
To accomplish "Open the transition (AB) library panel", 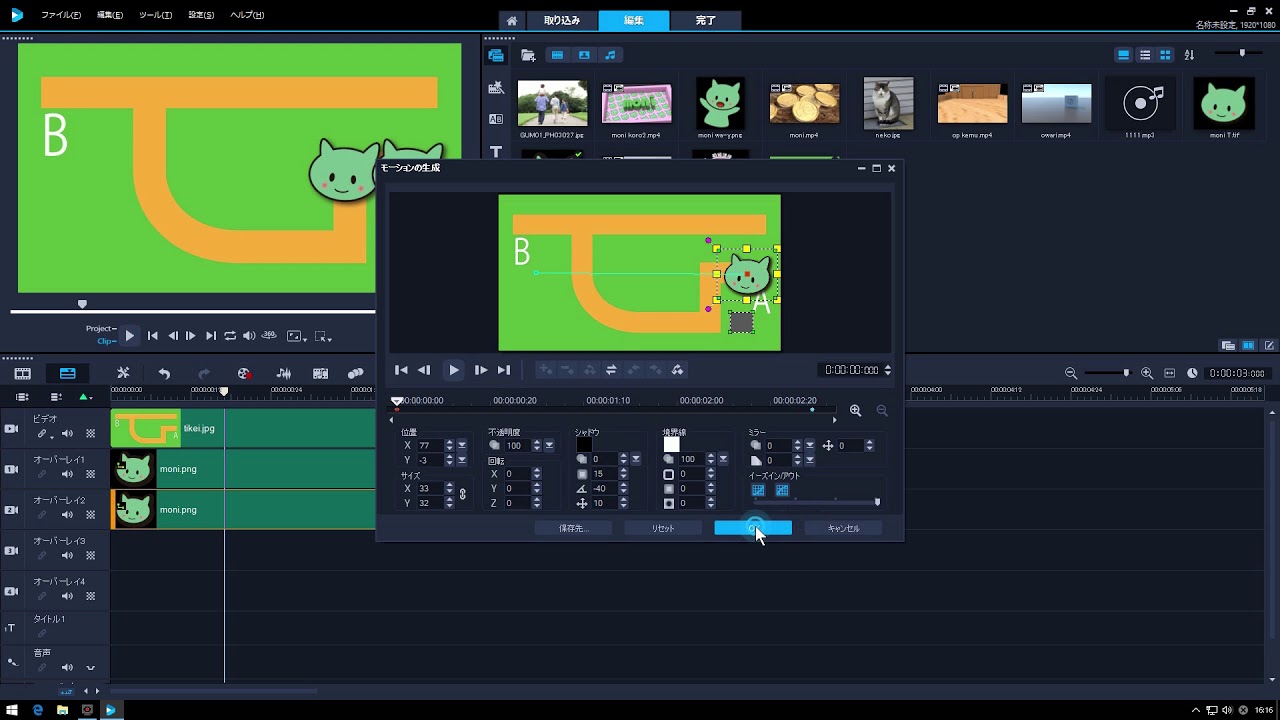I will [496, 119].
